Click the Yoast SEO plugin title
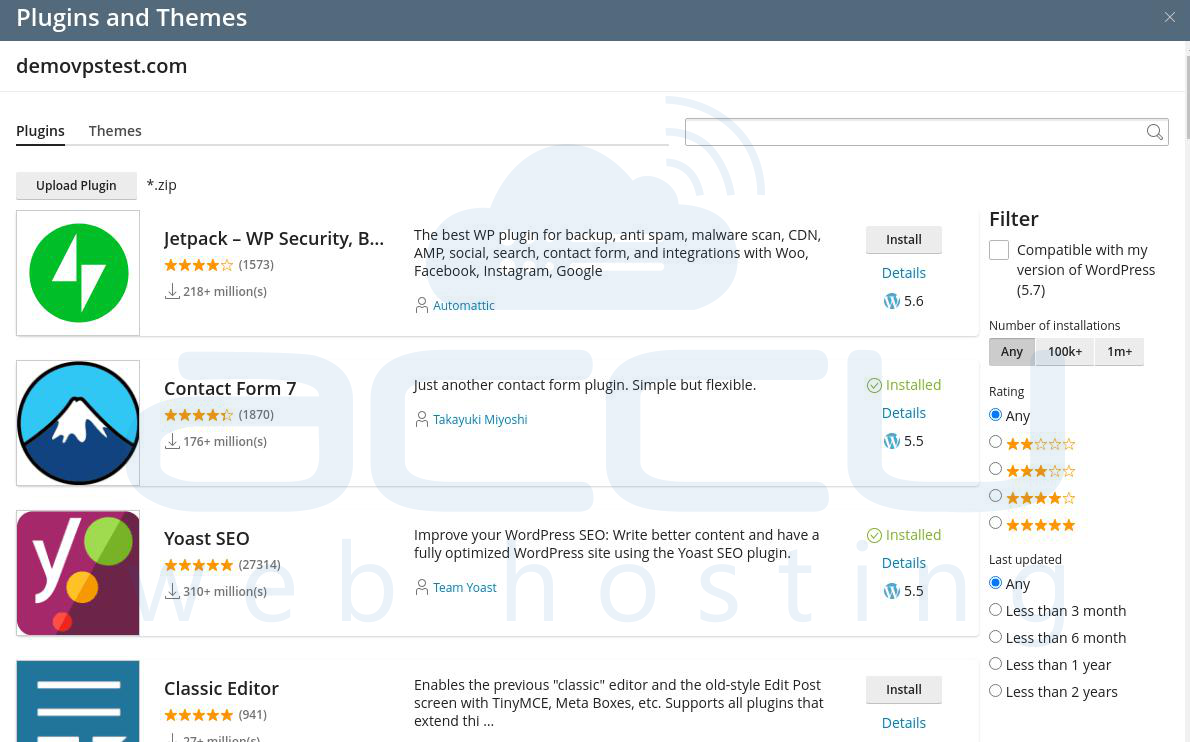This screenshot has width=1190, height=742. (x=206, y=539)
